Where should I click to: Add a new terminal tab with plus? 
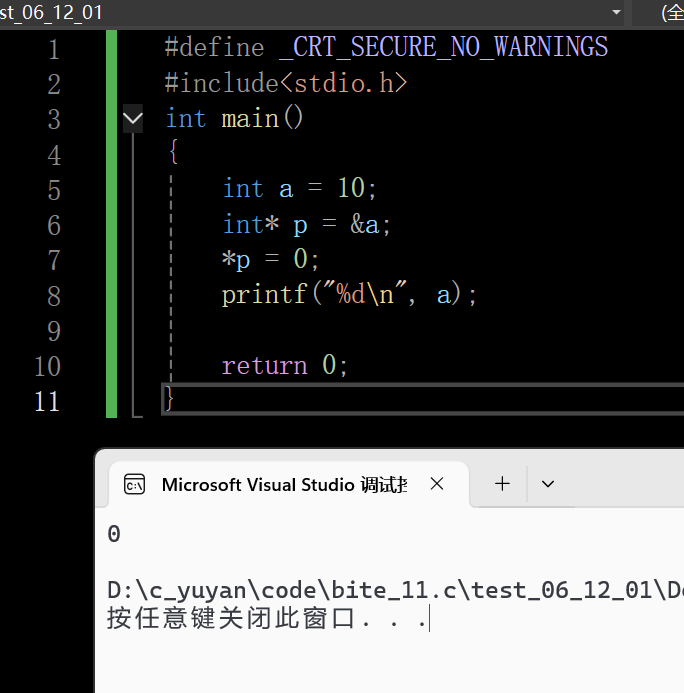tap(502, 484)
